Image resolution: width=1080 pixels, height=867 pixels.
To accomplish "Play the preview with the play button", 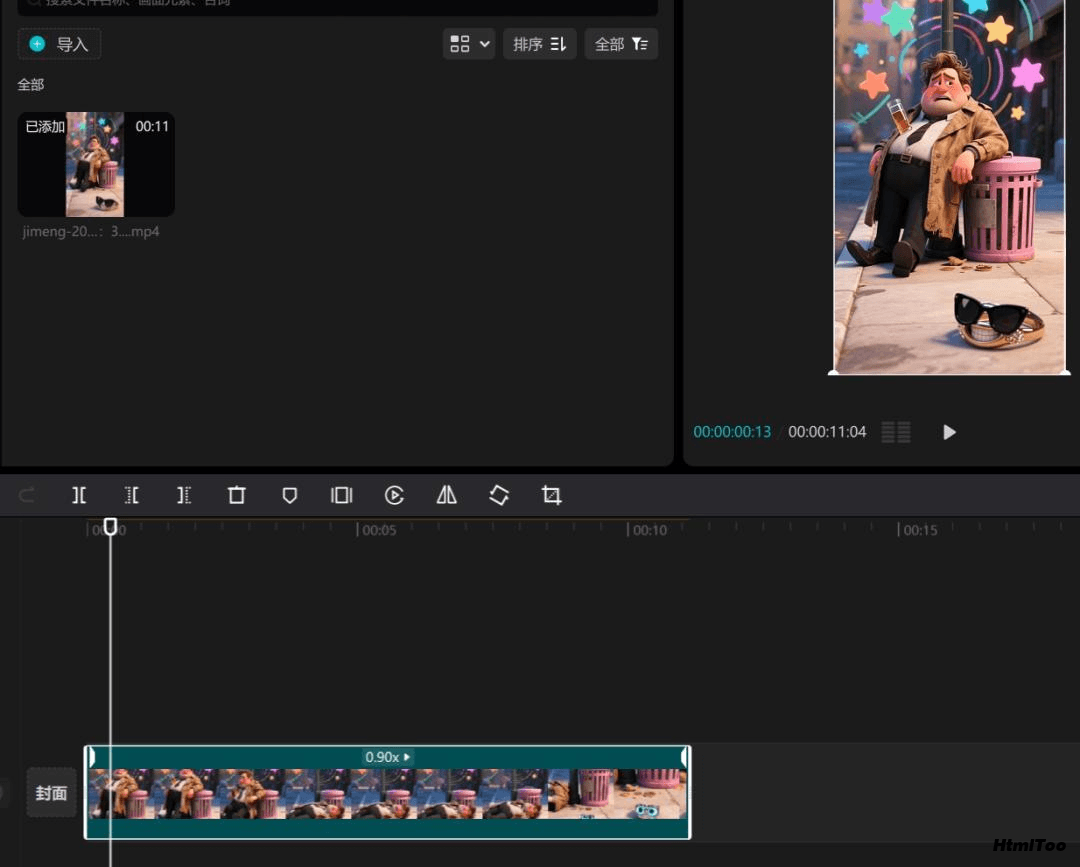I will tap(949, 432).
